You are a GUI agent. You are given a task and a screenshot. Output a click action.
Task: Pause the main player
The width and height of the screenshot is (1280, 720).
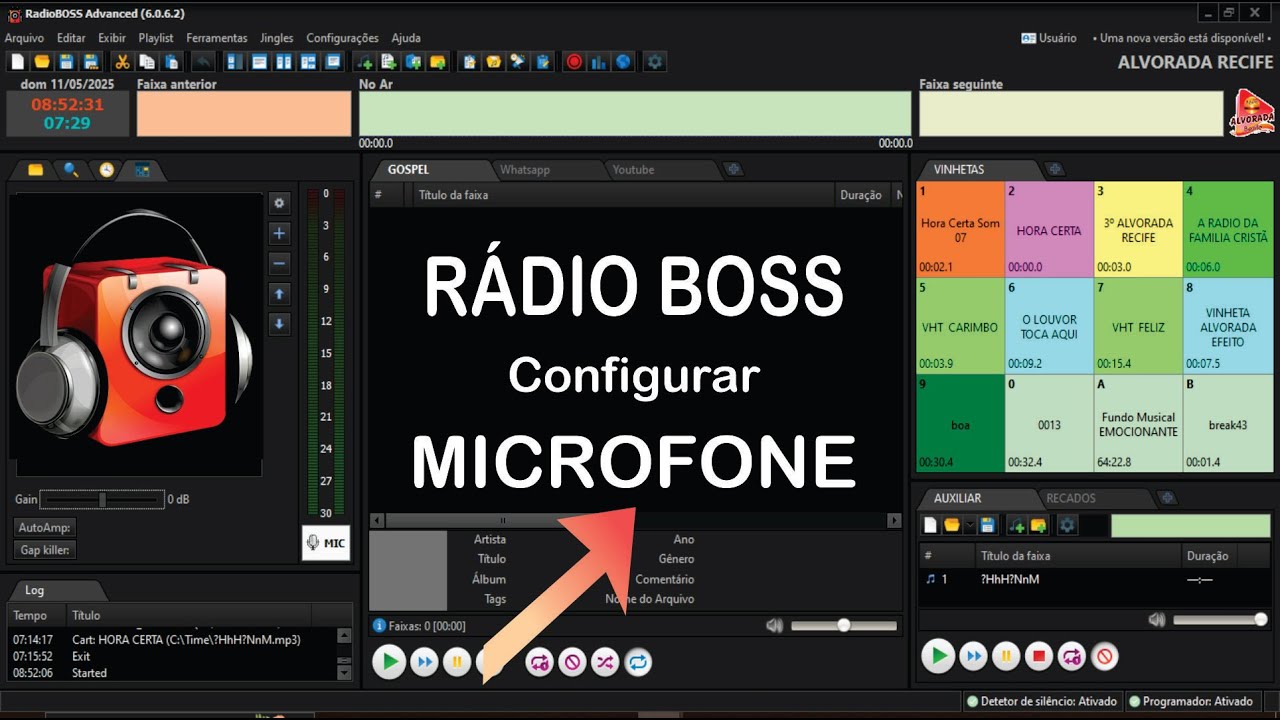(457, 661)
